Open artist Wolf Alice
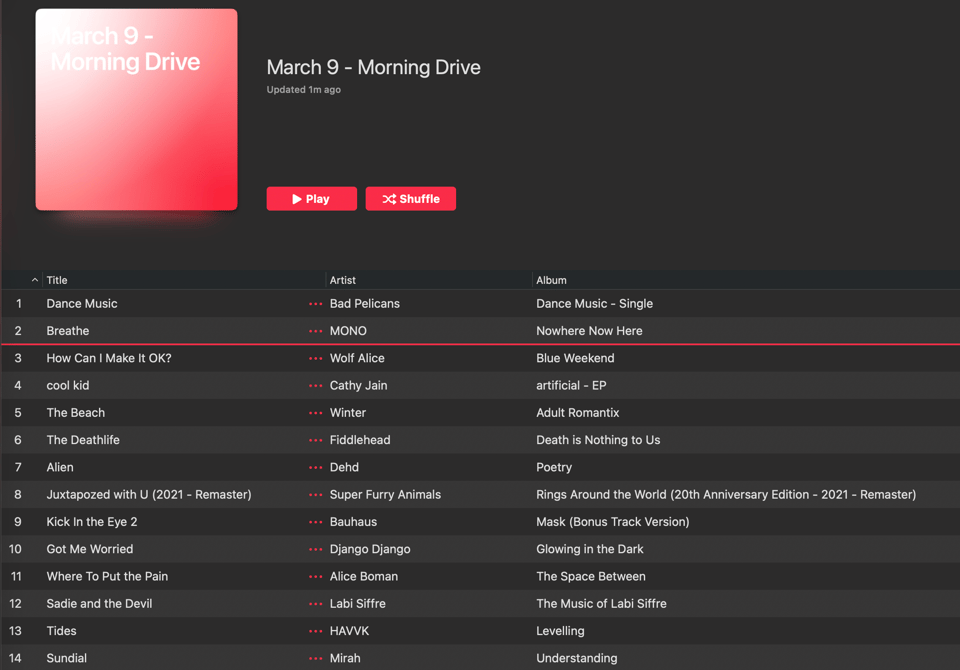This screenshot has height=670, width=960. coord(357,358)
